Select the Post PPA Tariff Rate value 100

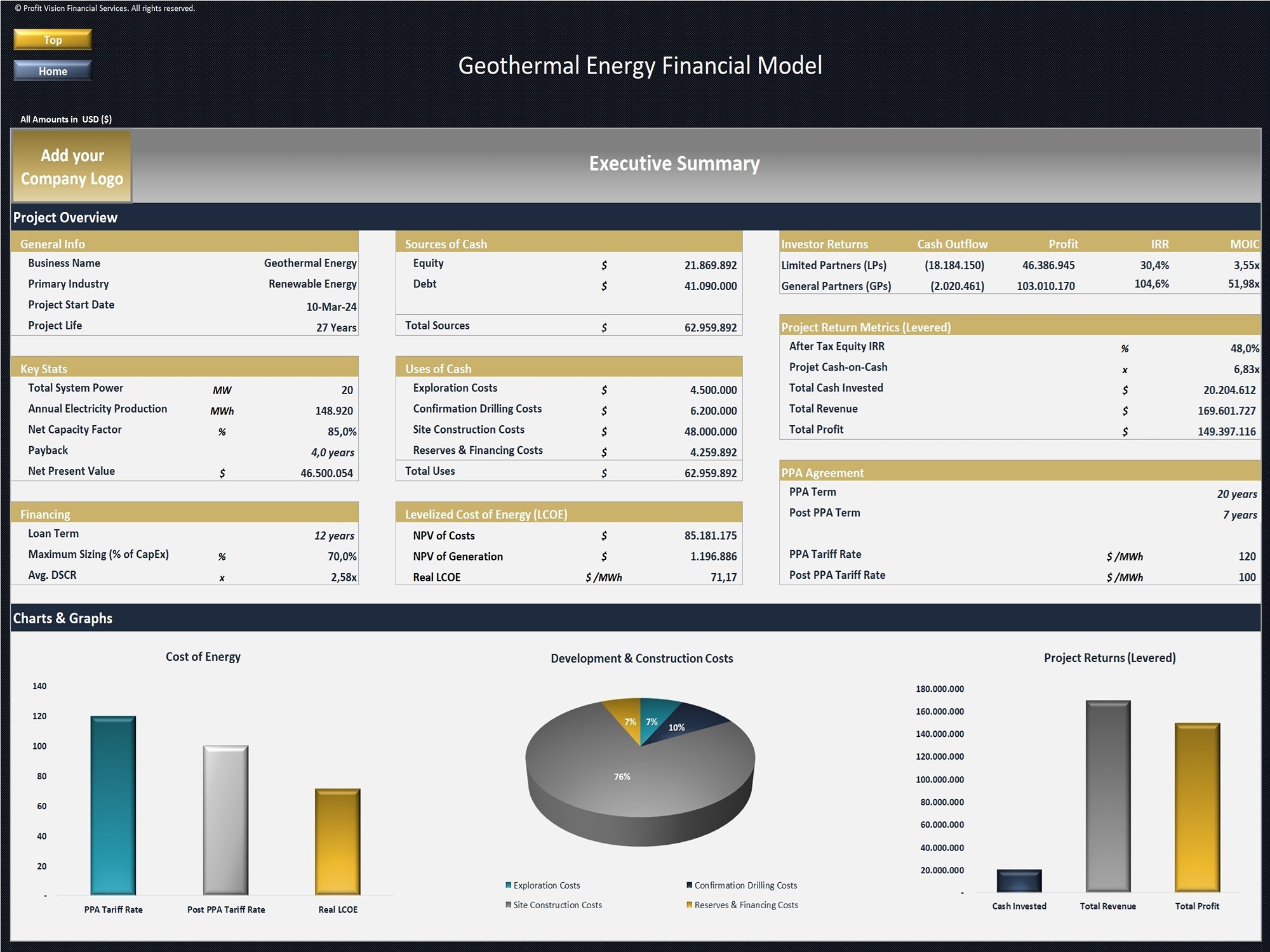pyautogui.click(x=1247, y=578)
